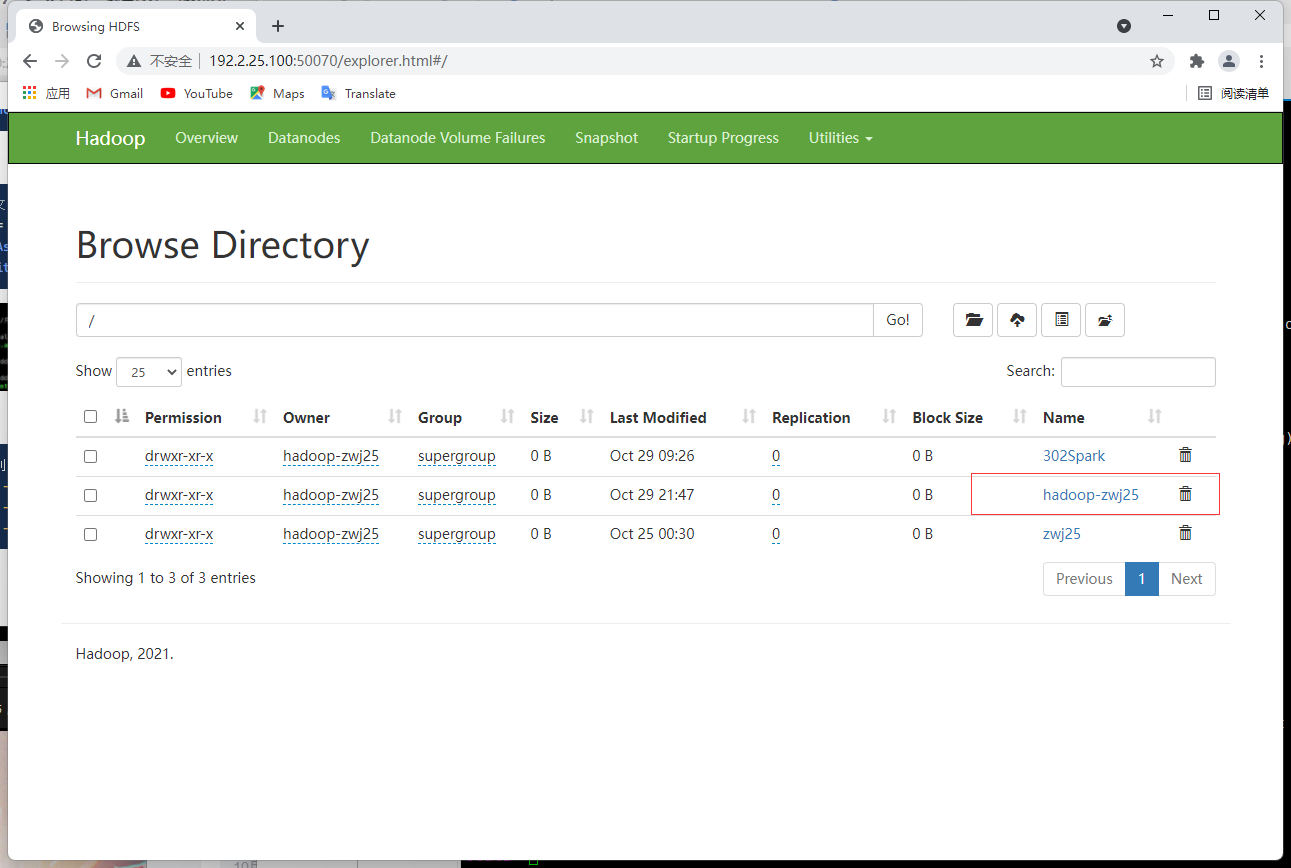Click the Go! button
The width and height of the screenshot is (1291, 868).
[x=898, y=320]
